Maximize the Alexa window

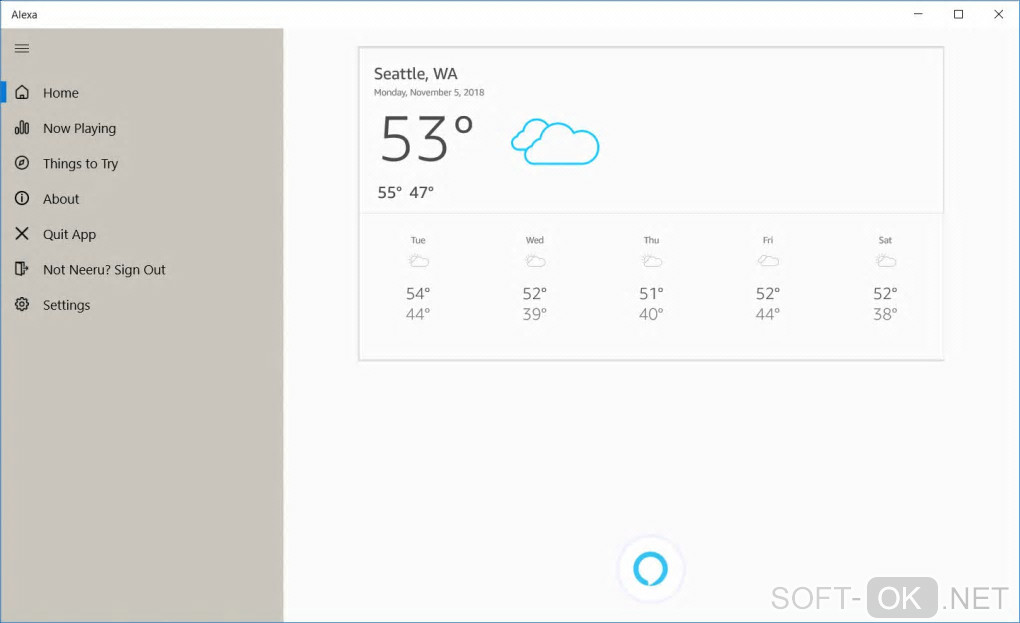[x=958, y=14]
